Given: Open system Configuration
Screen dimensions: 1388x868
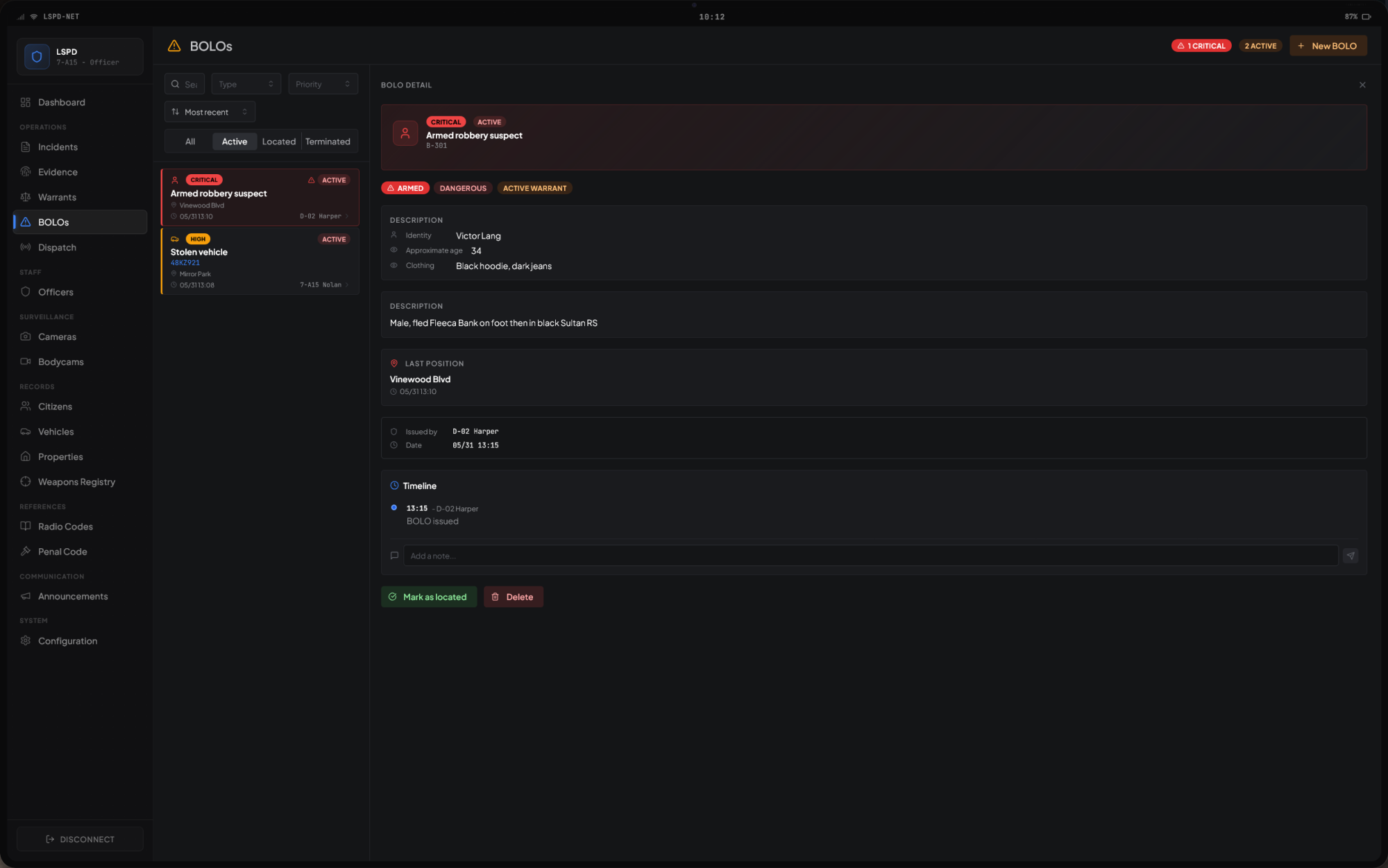Looking at the screenshot, I should point(80,641).
